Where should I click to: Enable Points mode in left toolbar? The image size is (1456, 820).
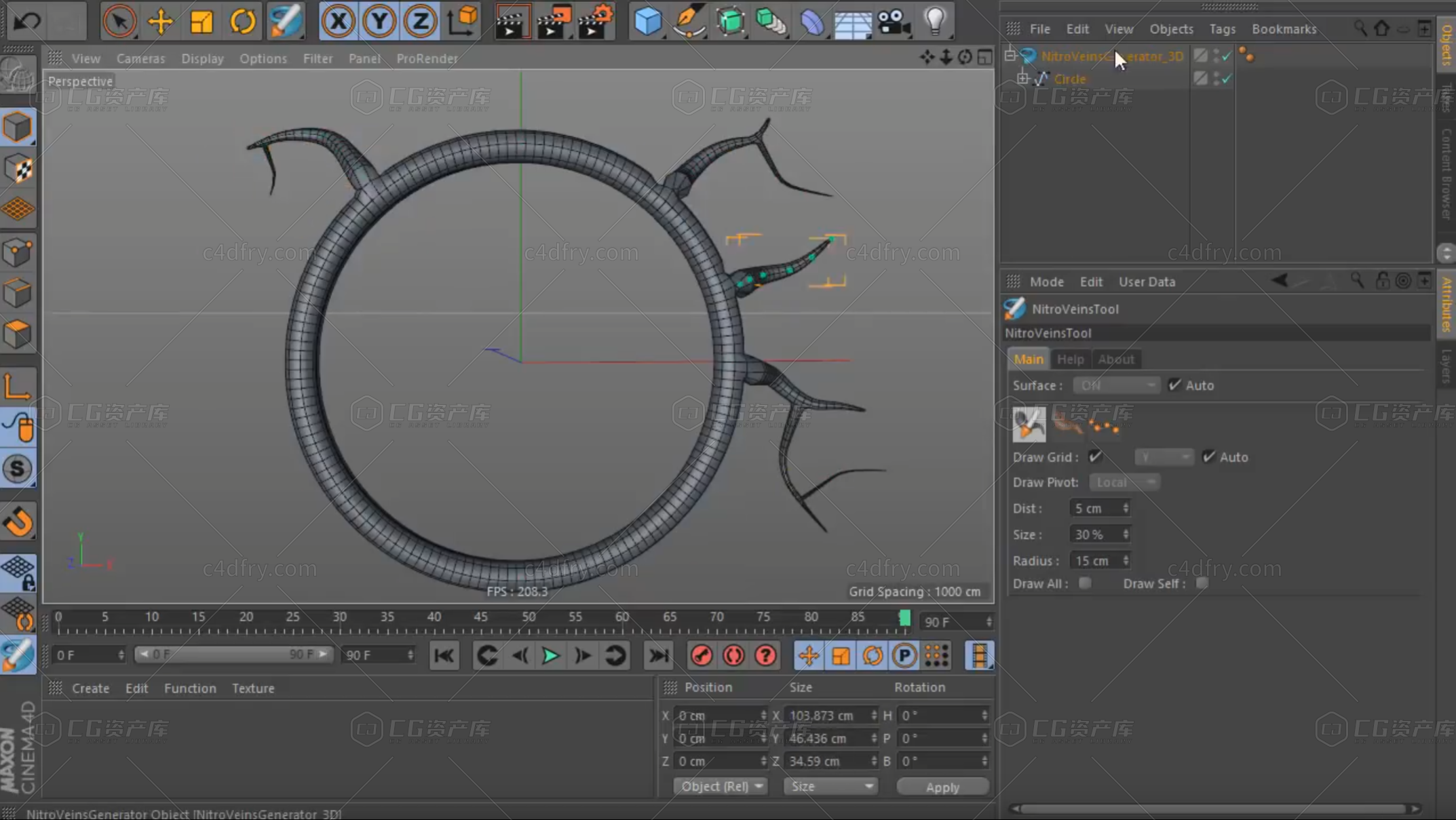click(18, 252)
